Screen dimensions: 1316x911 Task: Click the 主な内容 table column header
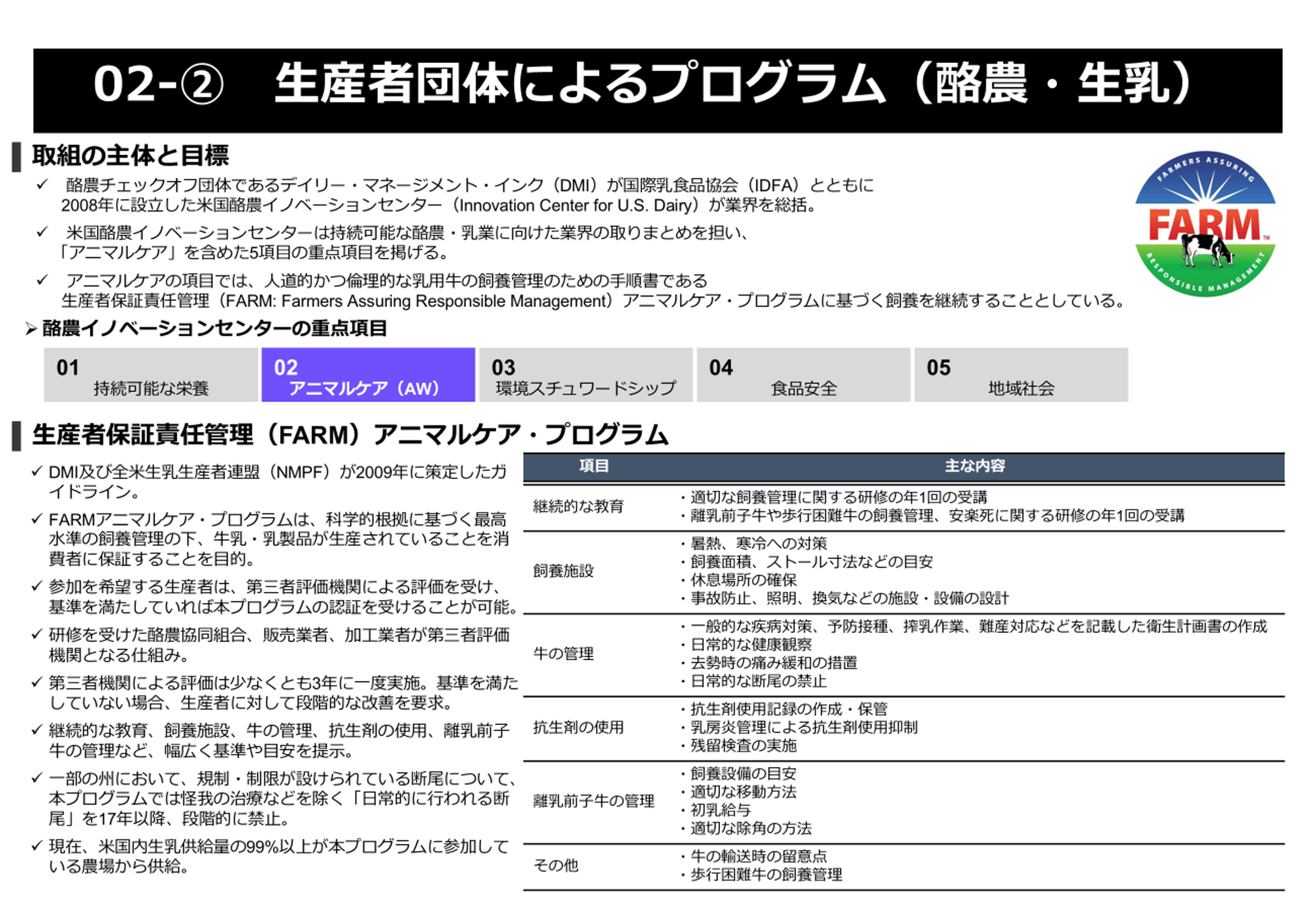click(x=975, y=466)
